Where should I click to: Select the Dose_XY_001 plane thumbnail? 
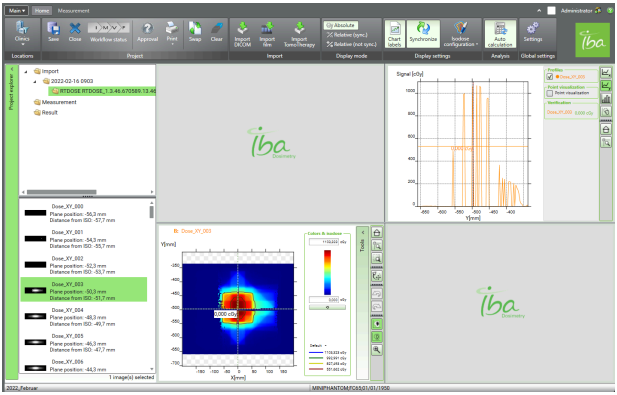tap(35, 239)
